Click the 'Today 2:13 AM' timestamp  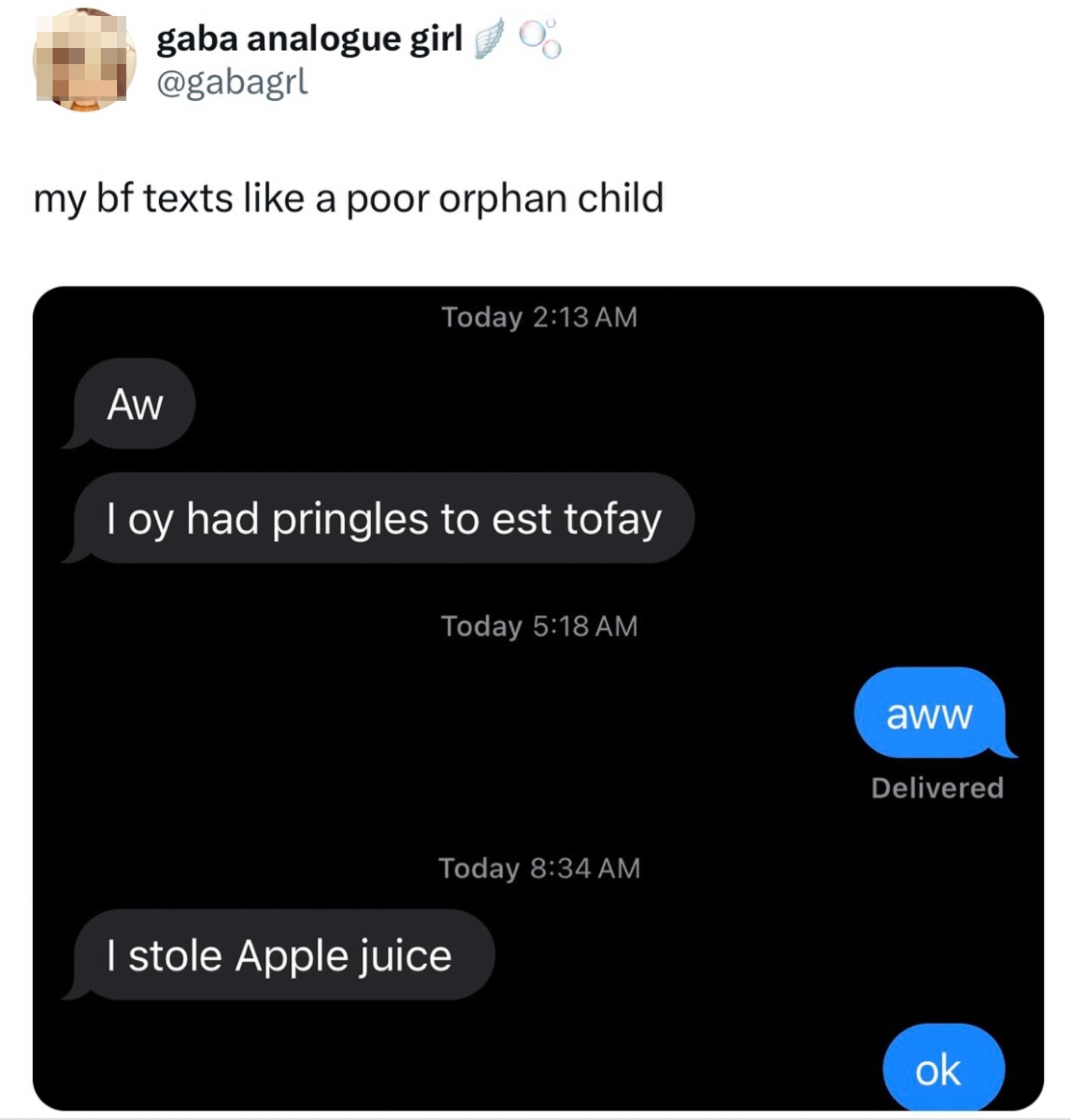tap(538, 317)
